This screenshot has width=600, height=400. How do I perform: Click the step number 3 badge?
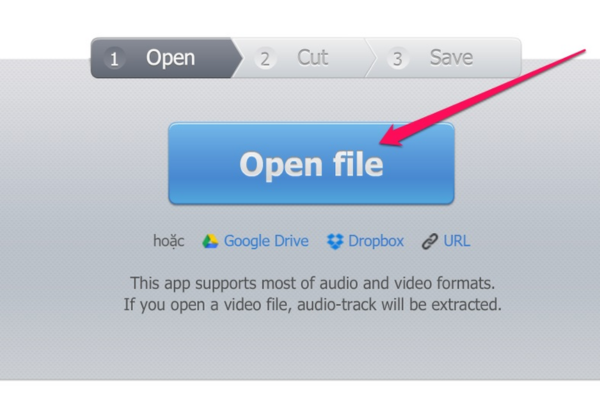pos(398,59)
